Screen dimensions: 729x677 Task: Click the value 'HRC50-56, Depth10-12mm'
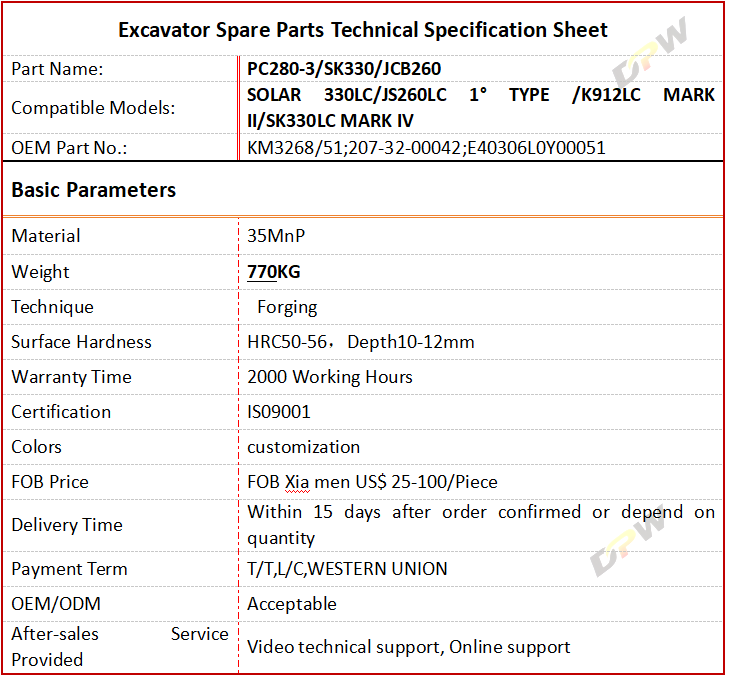point(361,342)
